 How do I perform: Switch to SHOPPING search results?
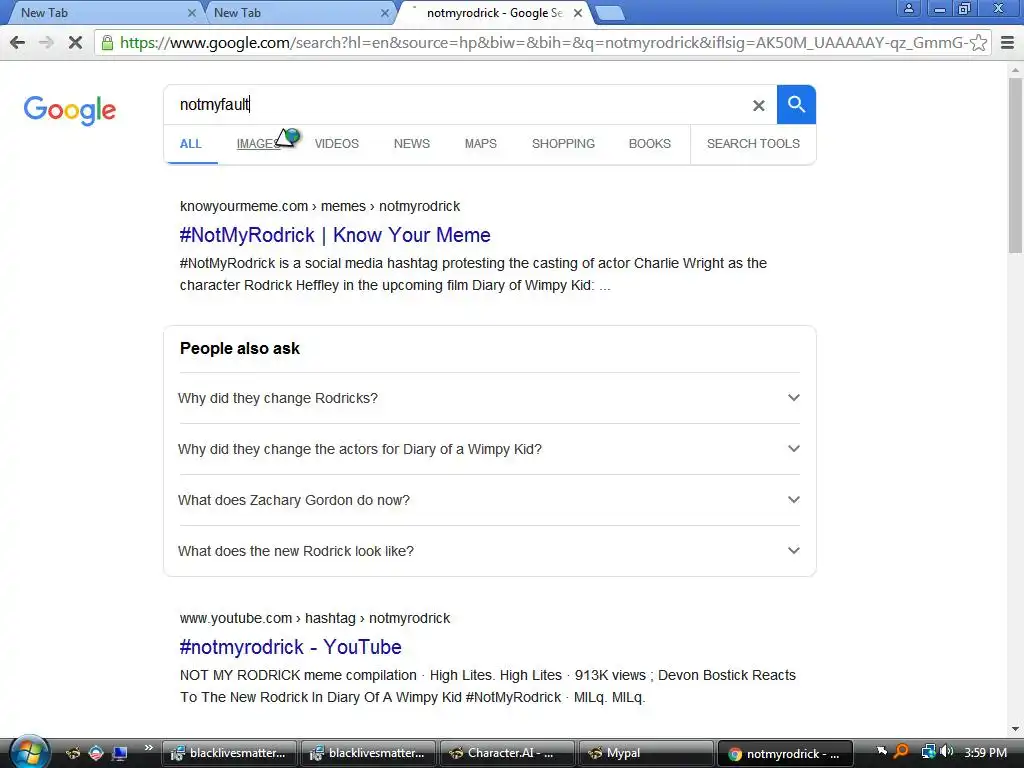[563, 144]
